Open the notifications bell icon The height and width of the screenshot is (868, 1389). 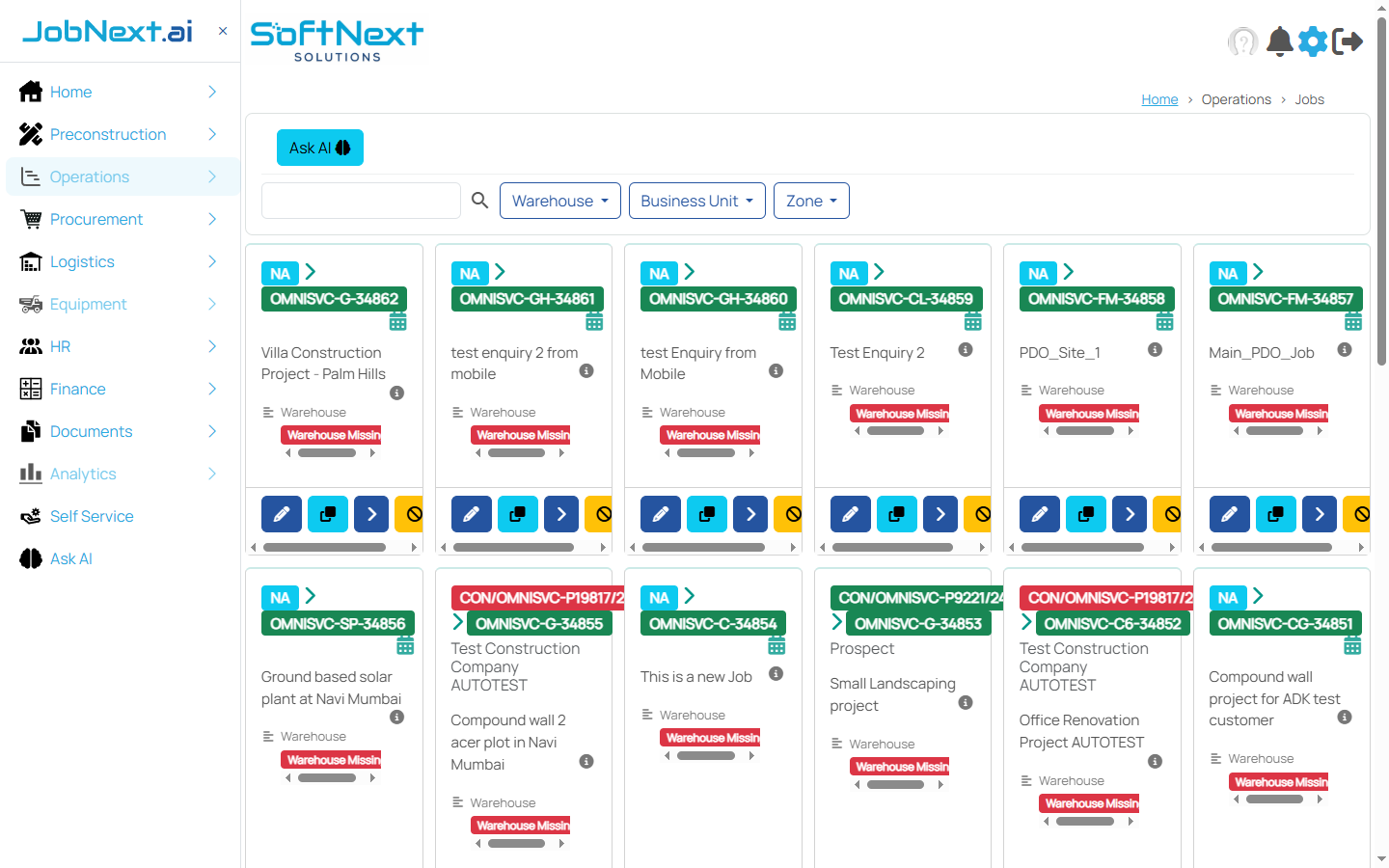coord(1279,41)
